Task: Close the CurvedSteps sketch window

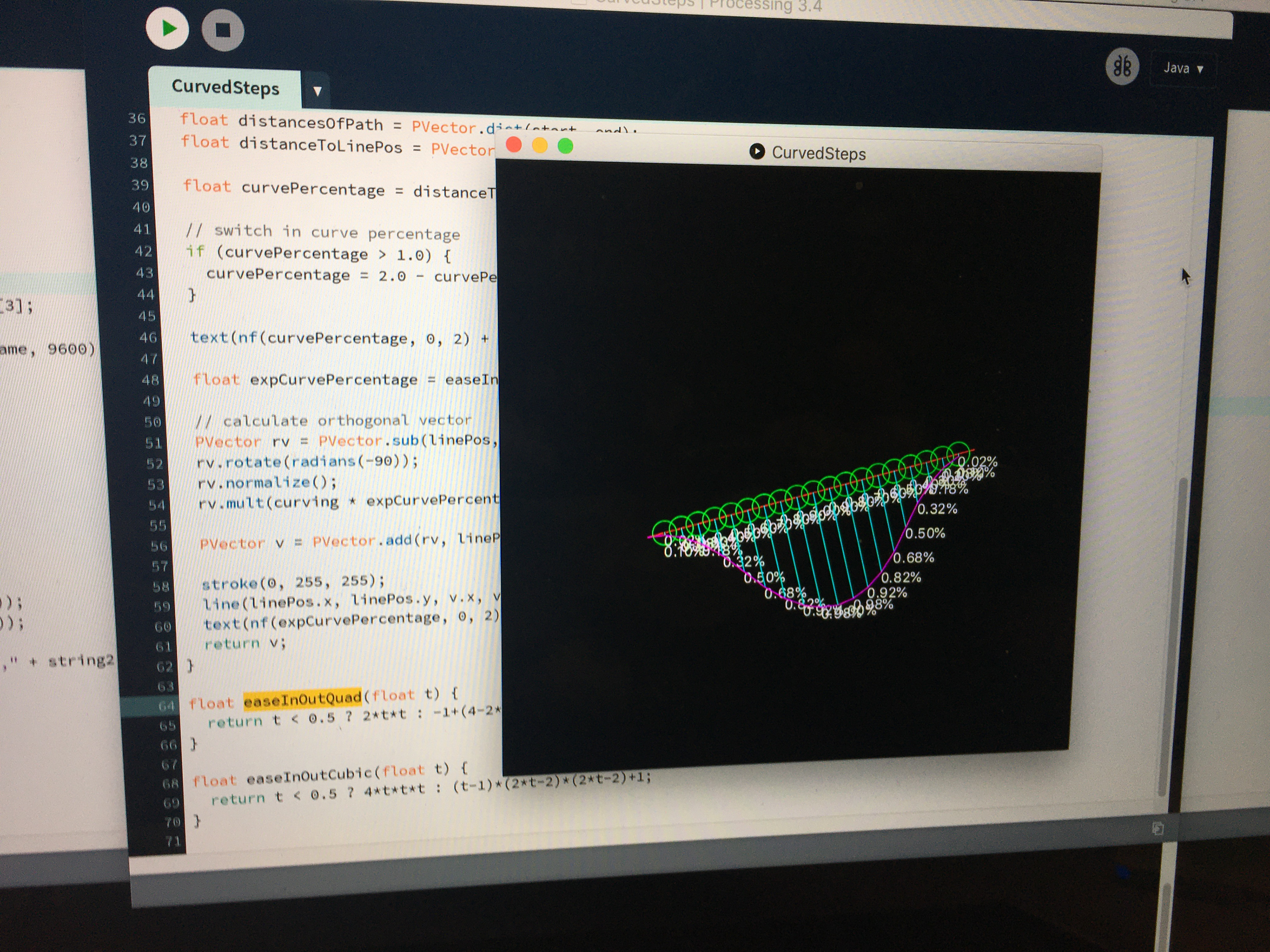Action: click(x=514, y=144)
